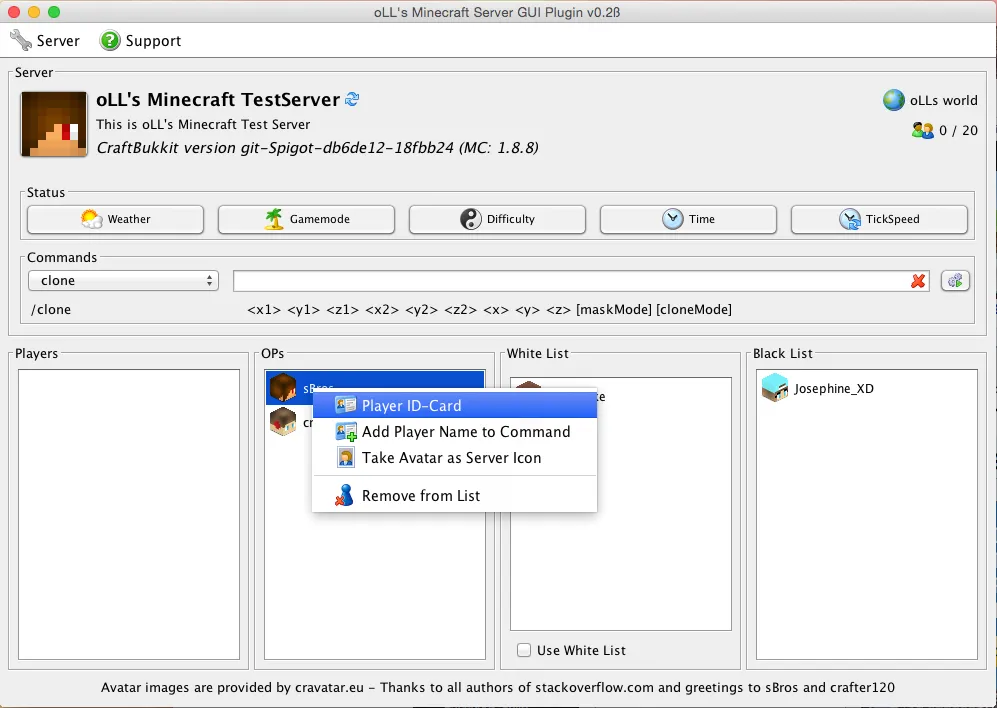The height and width of the screenshot is (708, 997).
Task: Click the Player ID-Card menu icon
Action: (x=345, y=405)
